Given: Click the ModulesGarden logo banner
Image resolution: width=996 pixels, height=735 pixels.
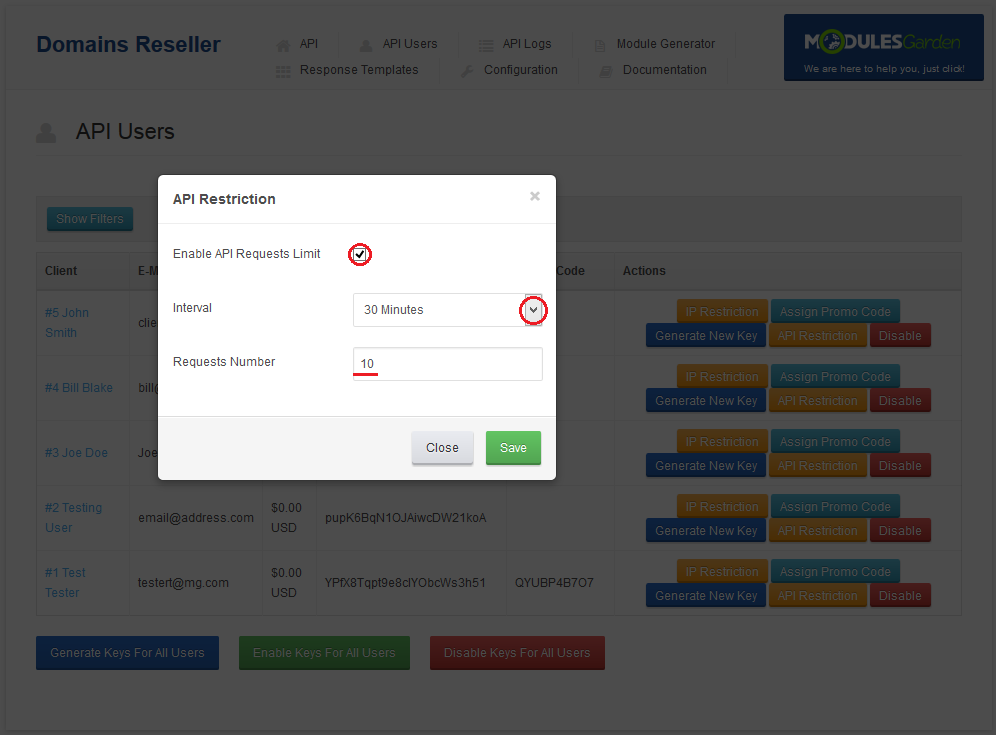Looking at the screenshot, I should [x=884, y=48].
